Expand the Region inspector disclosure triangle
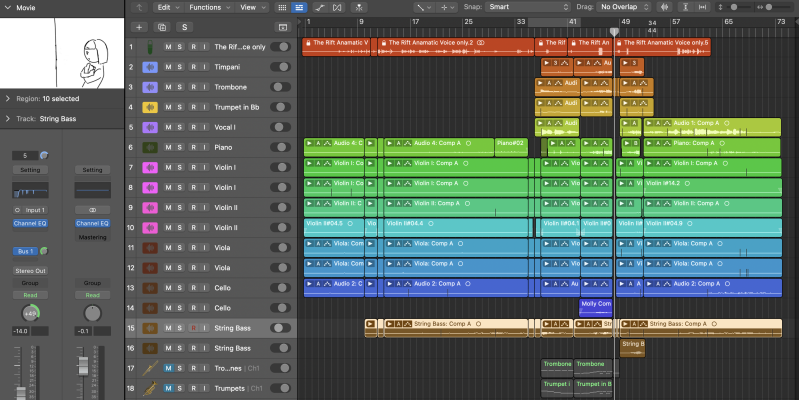This screenshot has width=799, height=400. 9,99
